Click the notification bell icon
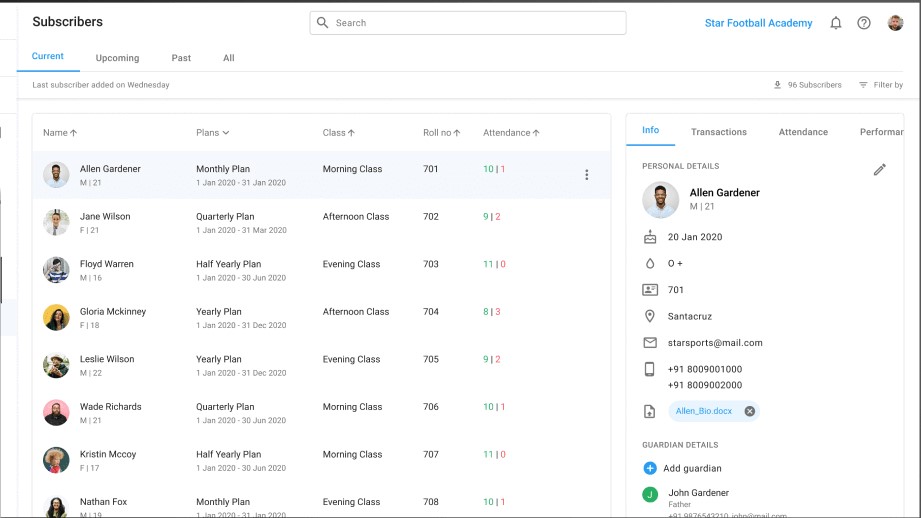 pyautogui.click(x=836, y=23)
